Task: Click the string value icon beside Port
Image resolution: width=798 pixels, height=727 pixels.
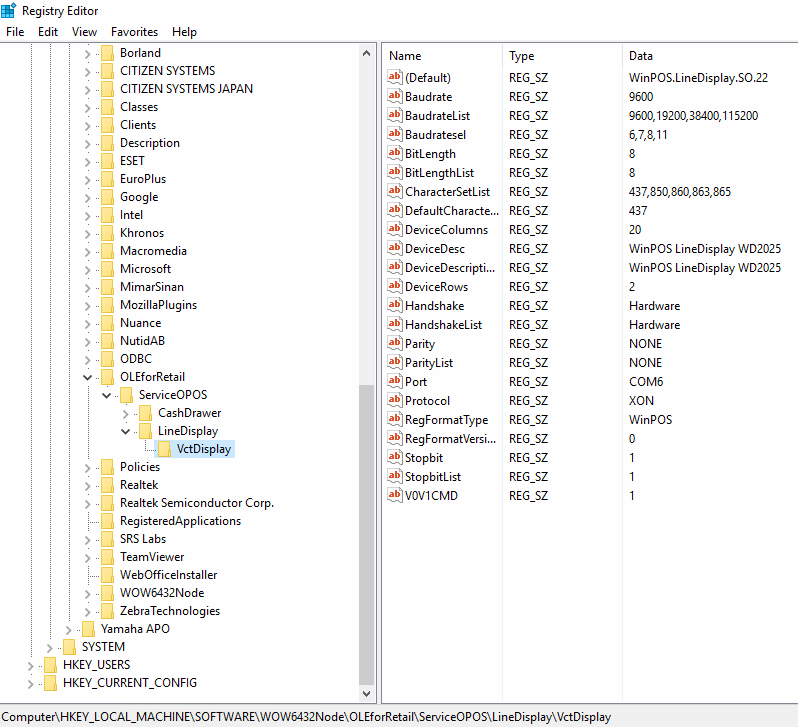Action: click(394, 382)
